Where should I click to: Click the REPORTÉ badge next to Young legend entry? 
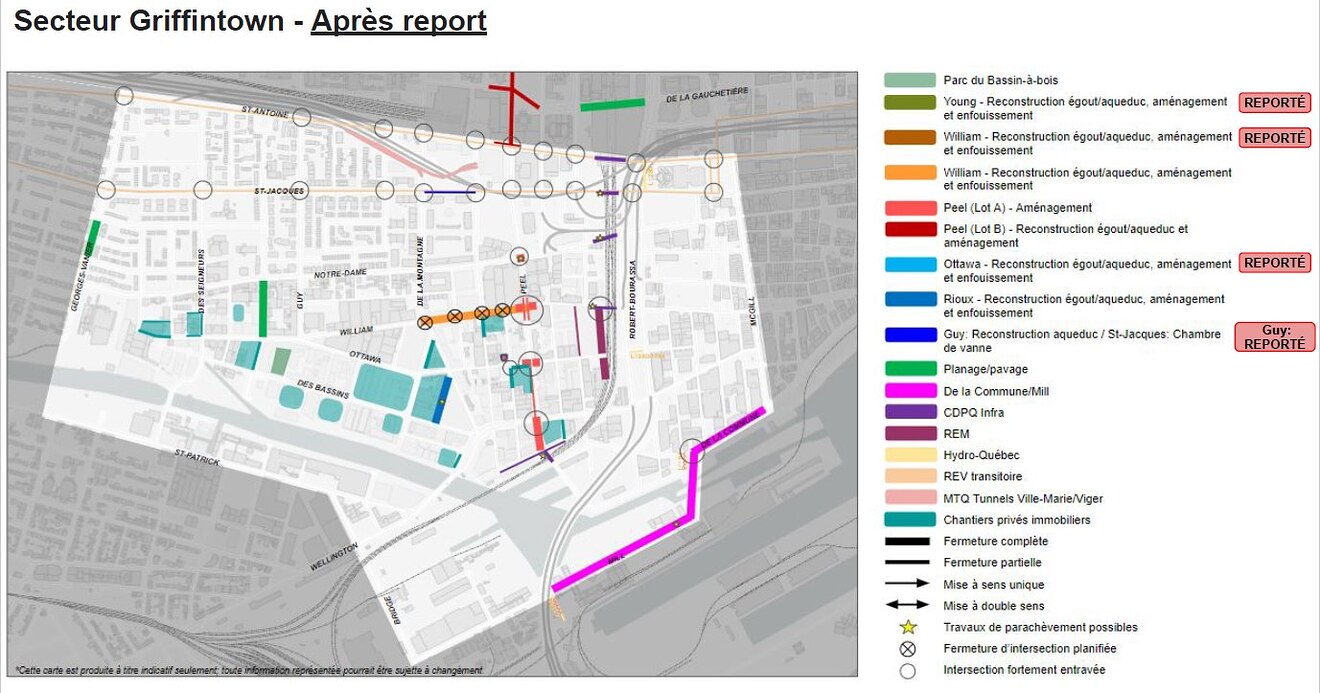click(x=1274, y=102)
